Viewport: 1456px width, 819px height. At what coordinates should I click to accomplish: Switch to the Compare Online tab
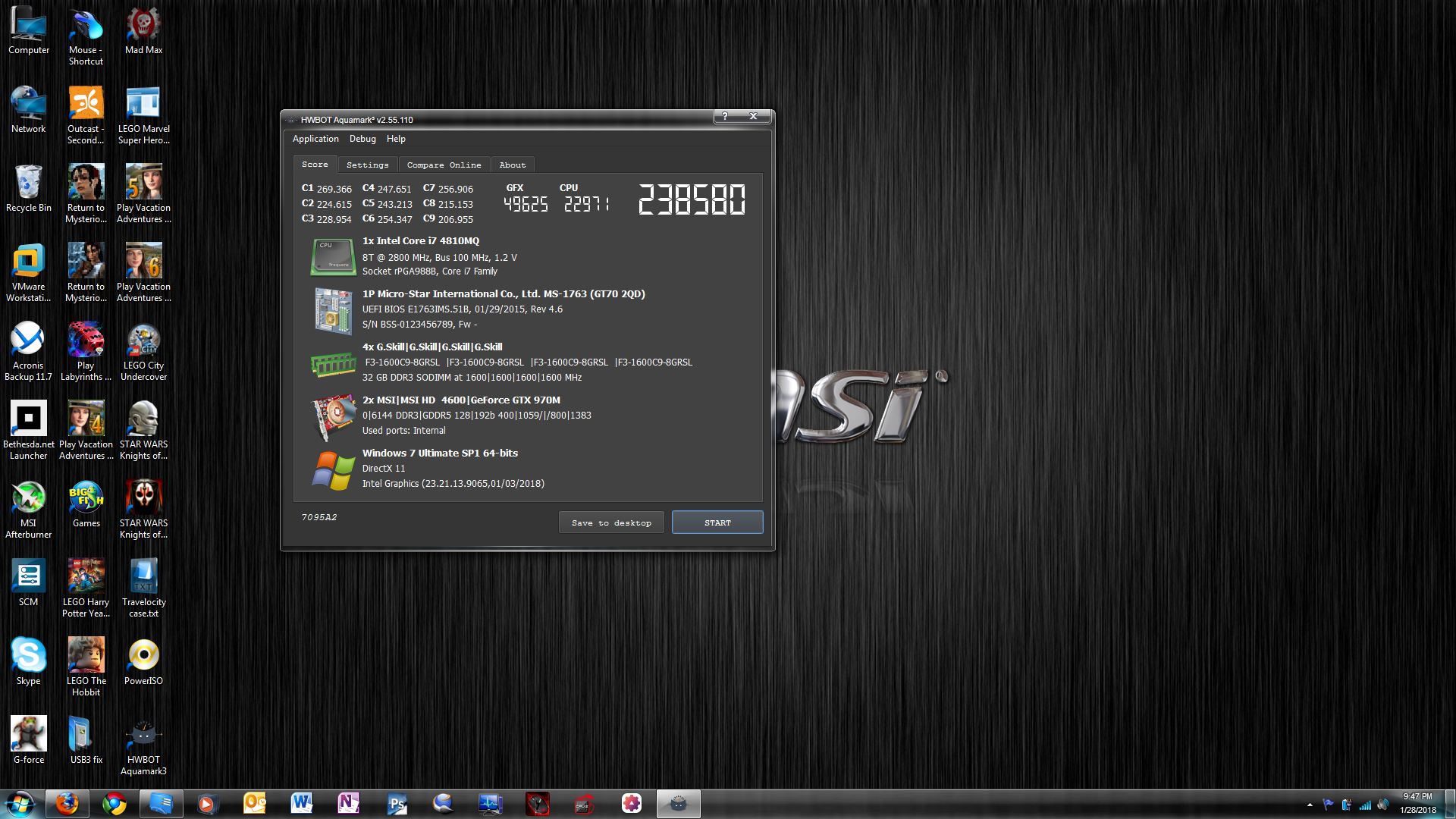pyautogui.click(x=444, y=165)
